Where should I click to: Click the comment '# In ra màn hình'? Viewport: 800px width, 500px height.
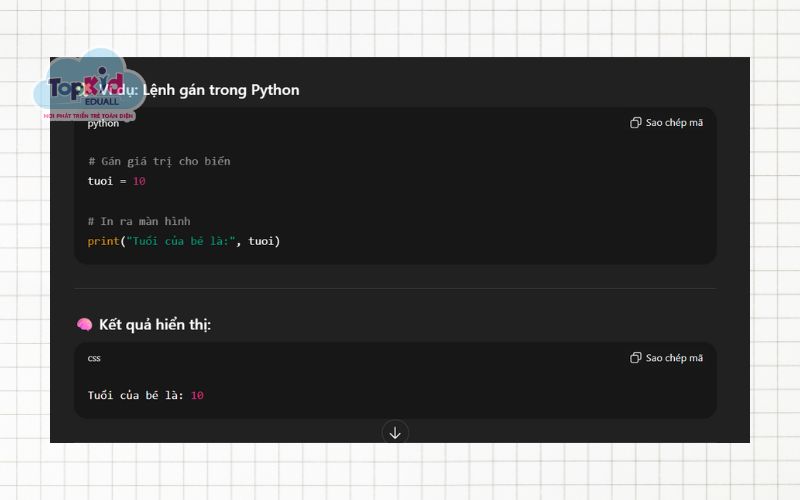tap(139, 221)
